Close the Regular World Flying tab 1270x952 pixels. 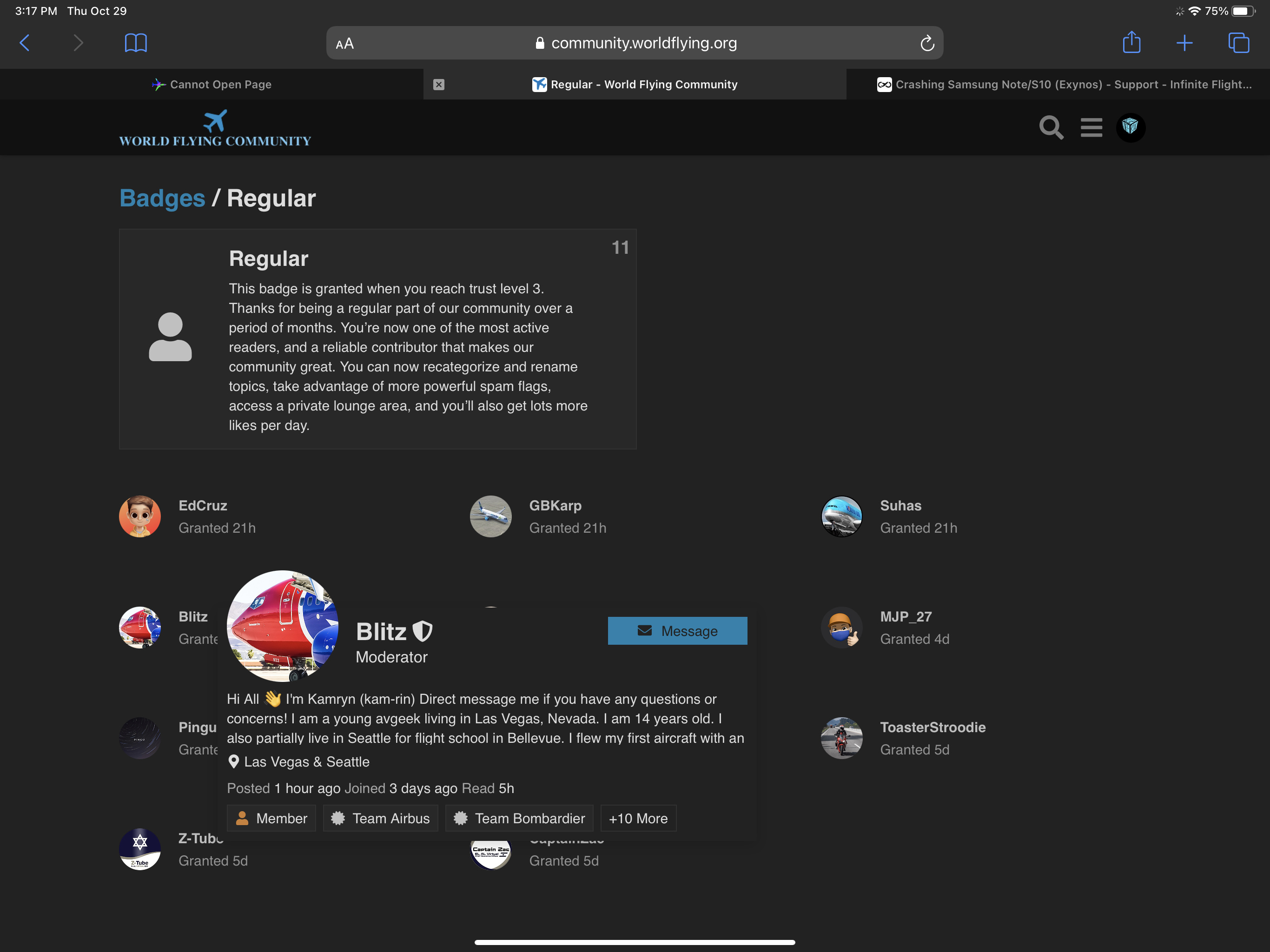(x=439, y=85)
